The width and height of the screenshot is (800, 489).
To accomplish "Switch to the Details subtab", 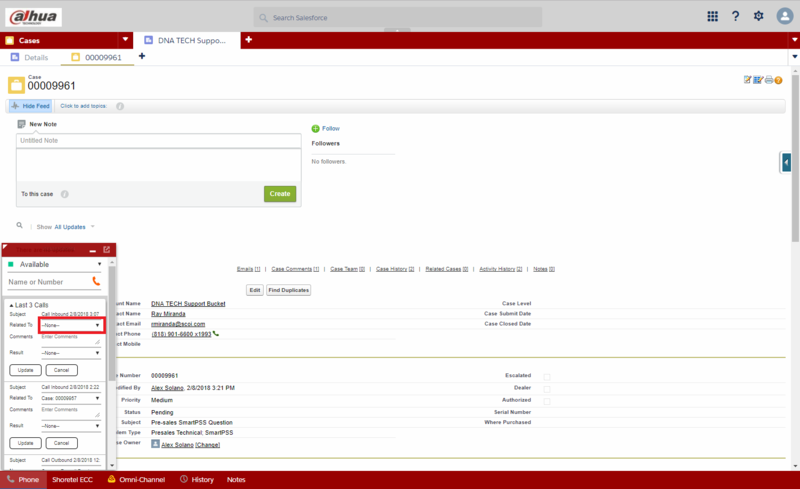I will point(30,57).
